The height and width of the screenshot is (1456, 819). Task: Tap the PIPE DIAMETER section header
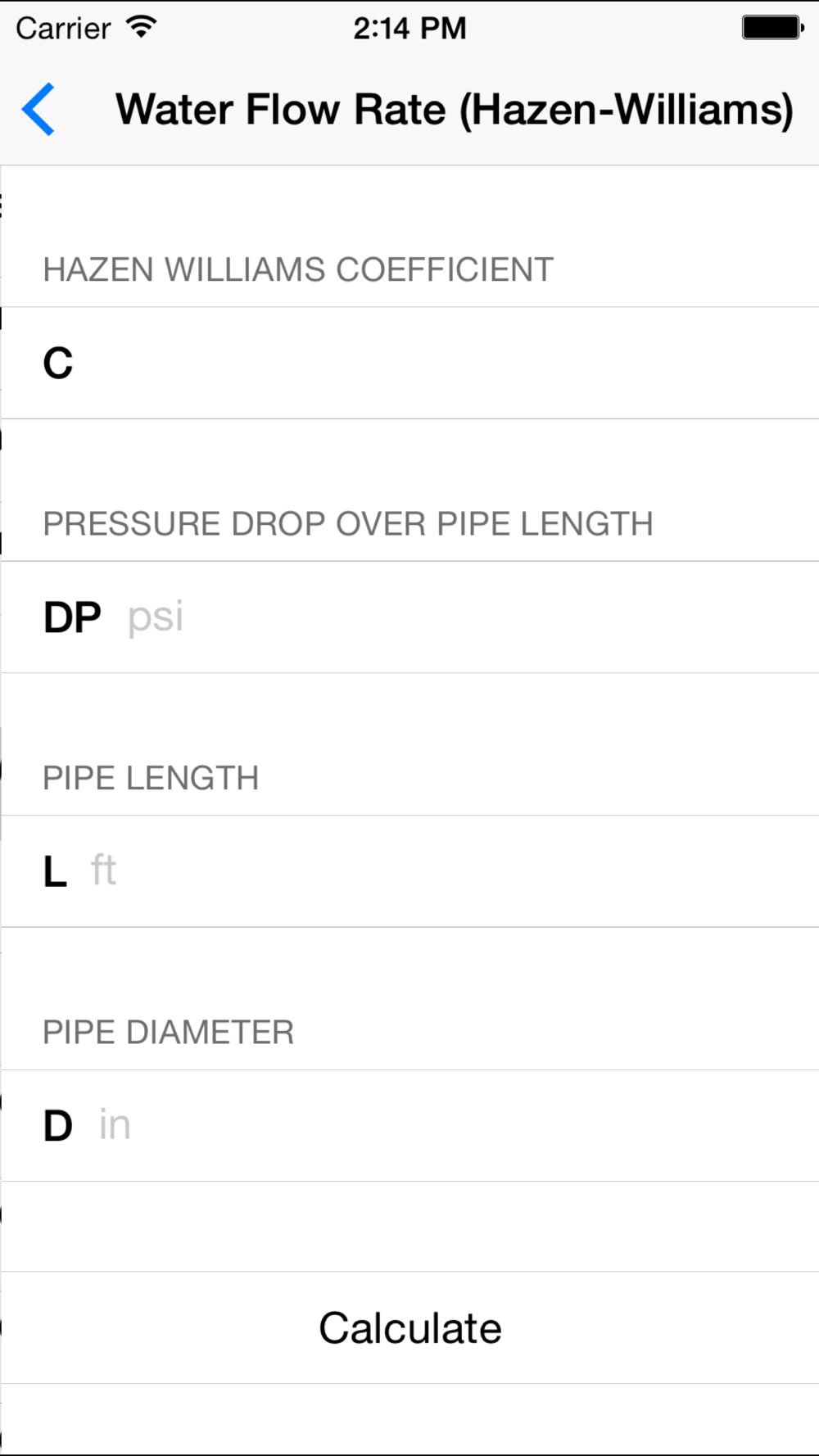click(168, 1032)
